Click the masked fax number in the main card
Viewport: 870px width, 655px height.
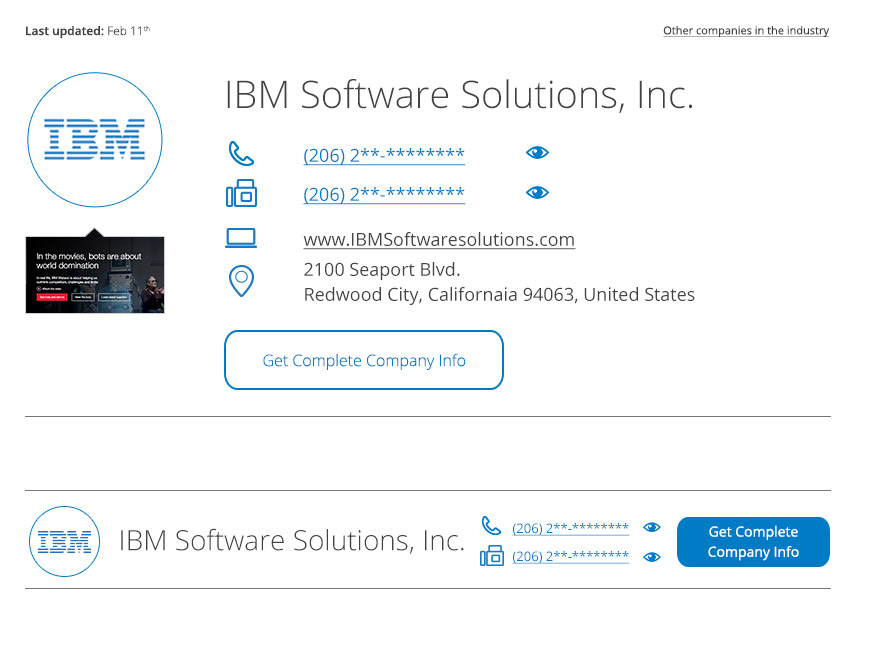pyautogui.click(x=384, y=194)
